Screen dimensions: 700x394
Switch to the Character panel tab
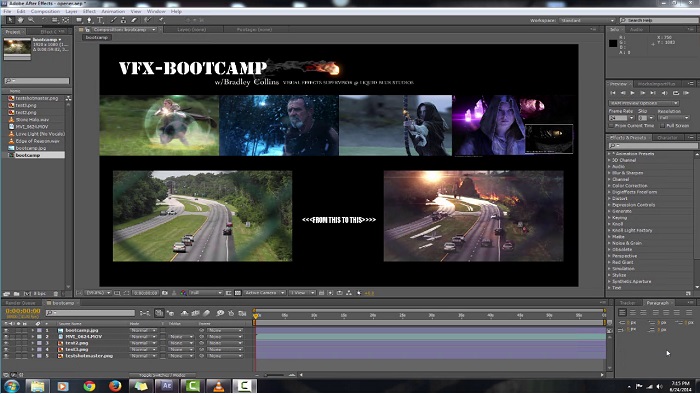click(667, 138)
